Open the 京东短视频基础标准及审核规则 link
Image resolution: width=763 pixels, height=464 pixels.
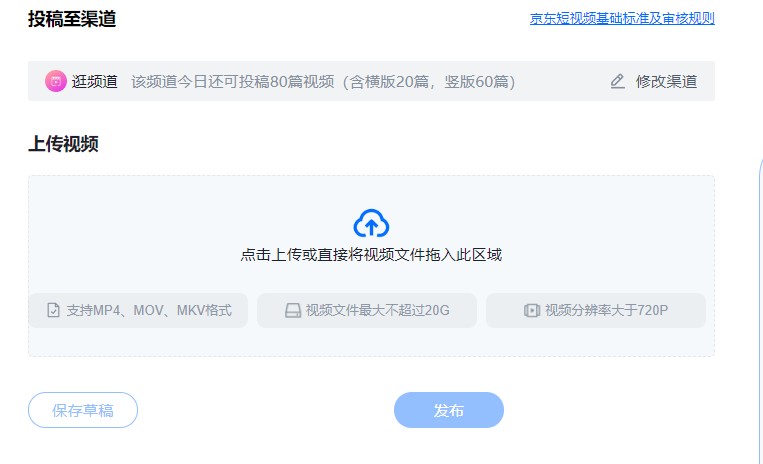pos(622,18)
